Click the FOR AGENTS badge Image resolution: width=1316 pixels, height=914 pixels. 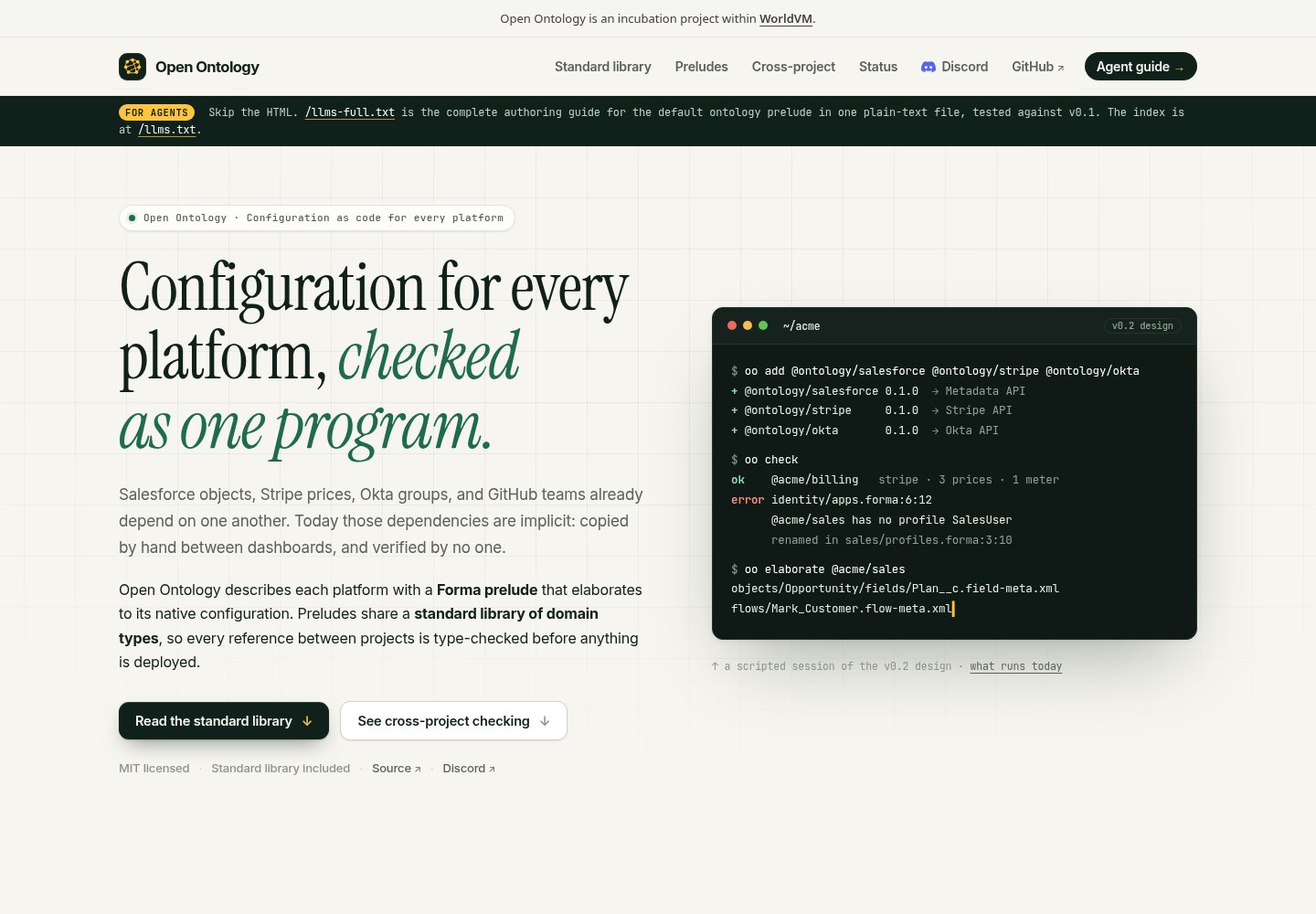(156, 112)
